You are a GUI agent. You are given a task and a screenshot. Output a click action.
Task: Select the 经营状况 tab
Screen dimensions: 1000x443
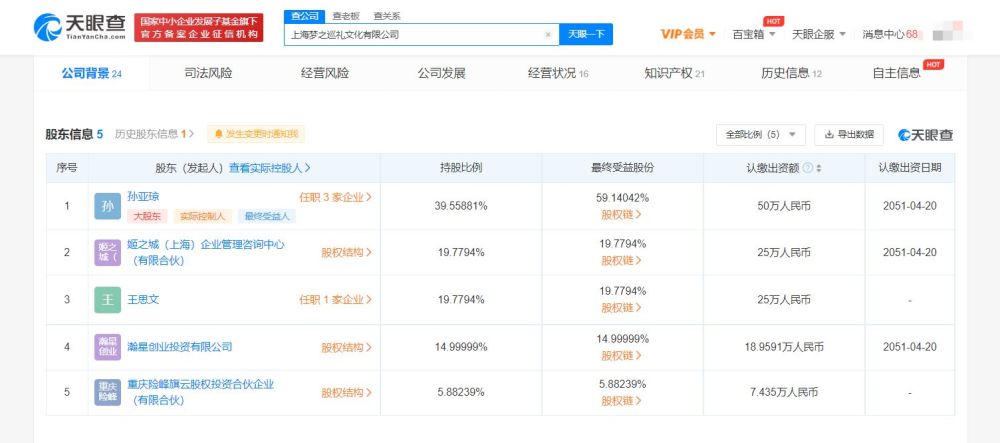pyautogui.click(x=558, y=73)
